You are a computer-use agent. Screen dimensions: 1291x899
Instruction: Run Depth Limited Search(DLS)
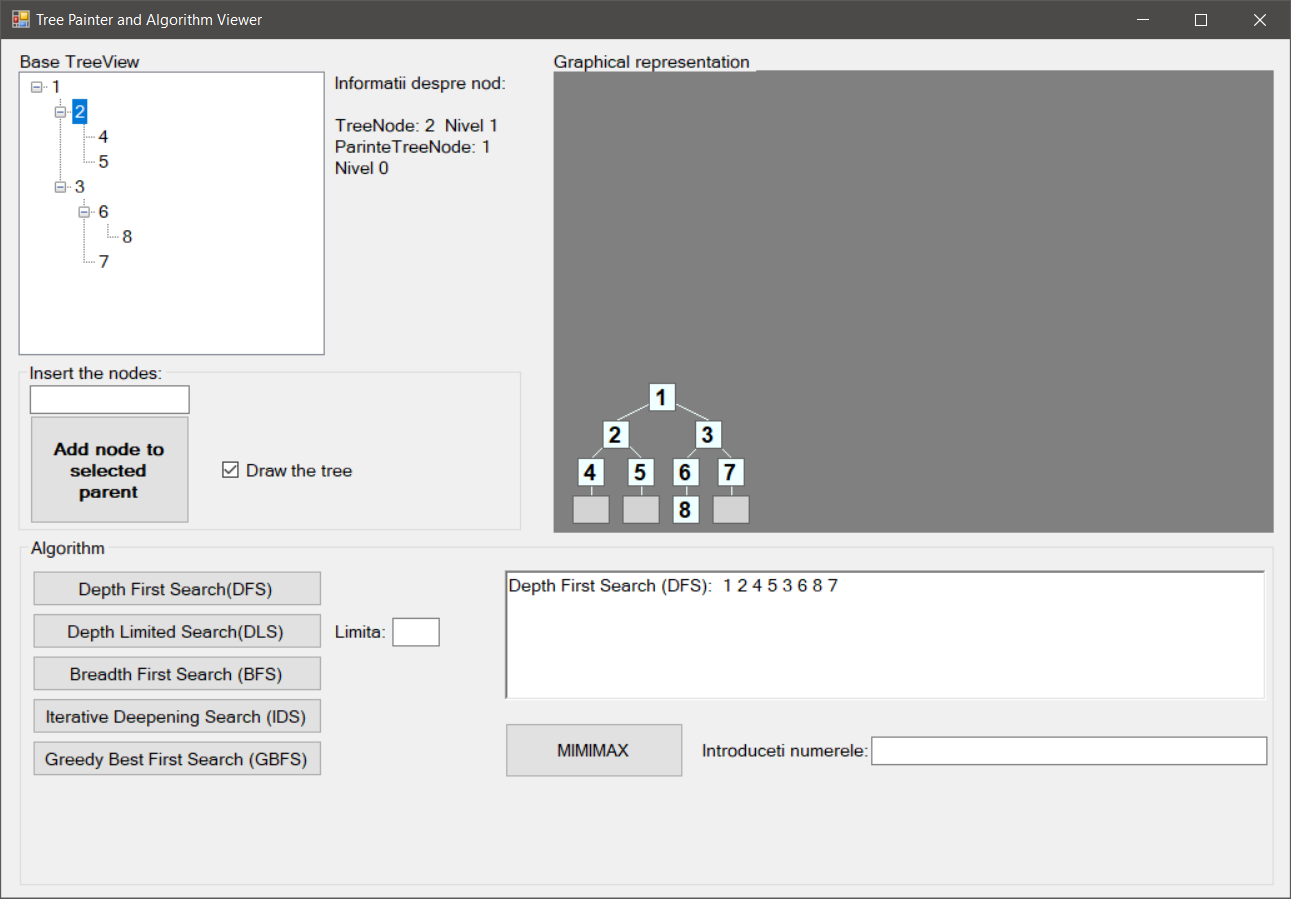(x=177, y=631)
